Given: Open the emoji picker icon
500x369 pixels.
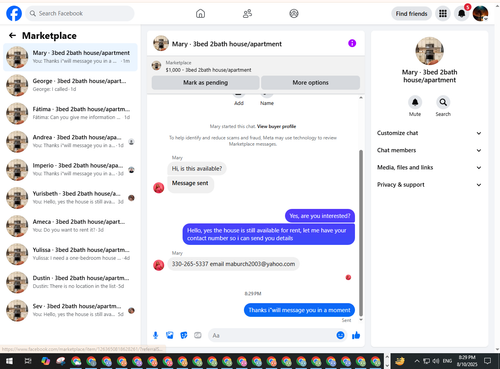Looking at the screenshot, I should tap(340, 335).
